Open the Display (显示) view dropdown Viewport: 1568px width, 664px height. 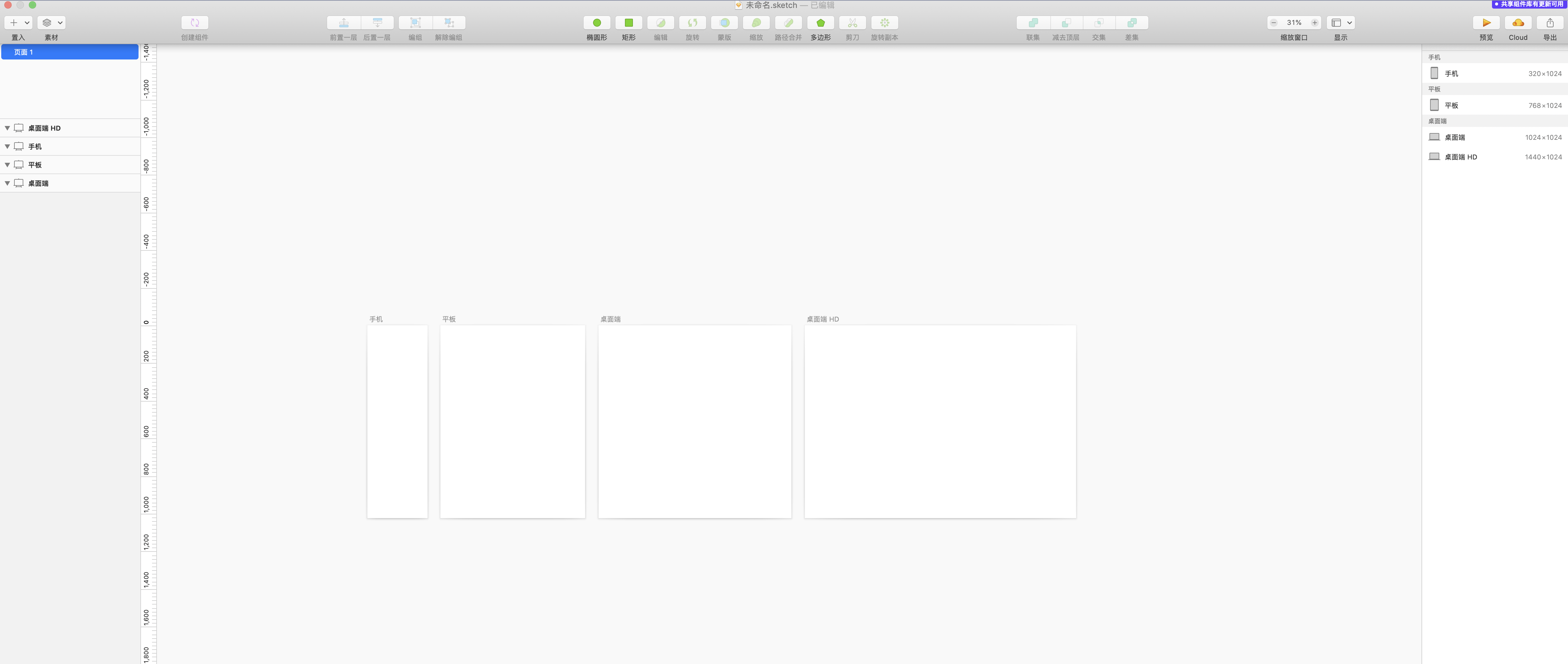pos(1341,23)
